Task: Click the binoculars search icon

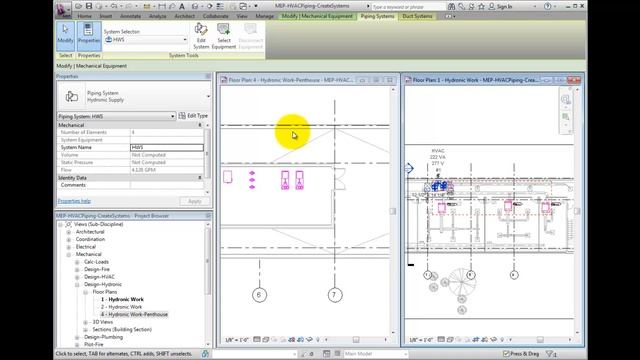Action: [x=451, y=7]
